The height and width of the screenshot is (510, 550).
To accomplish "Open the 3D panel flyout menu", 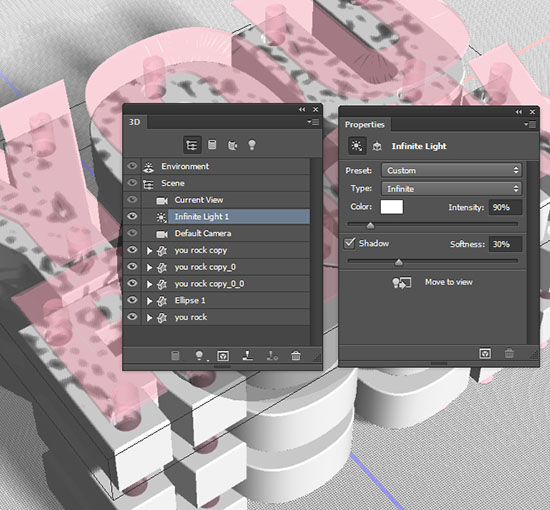I will pyautogui.click(x=313, y=122).
